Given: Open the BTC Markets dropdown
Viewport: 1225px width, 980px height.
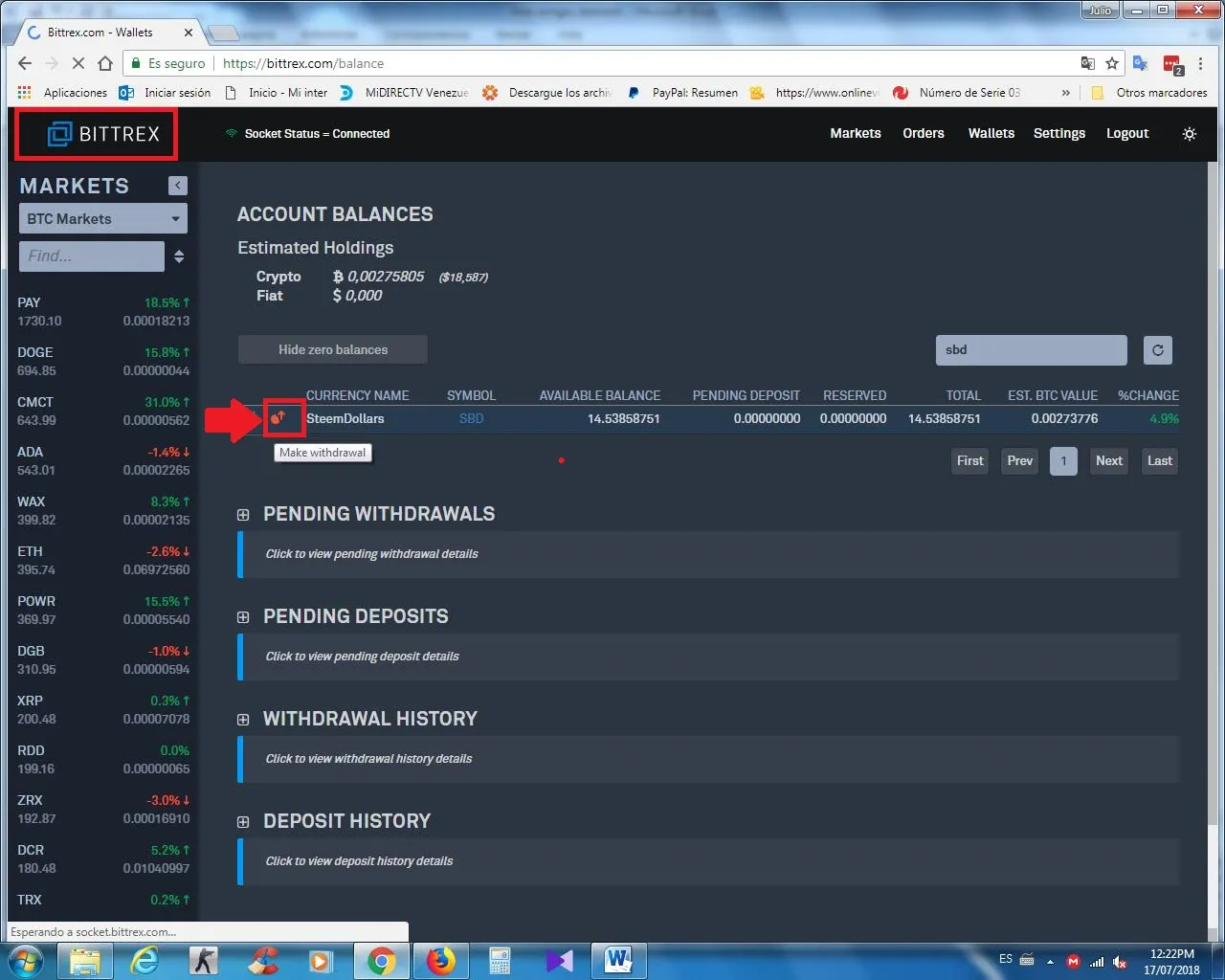Looking at the screenshot, I should point(103,219).
